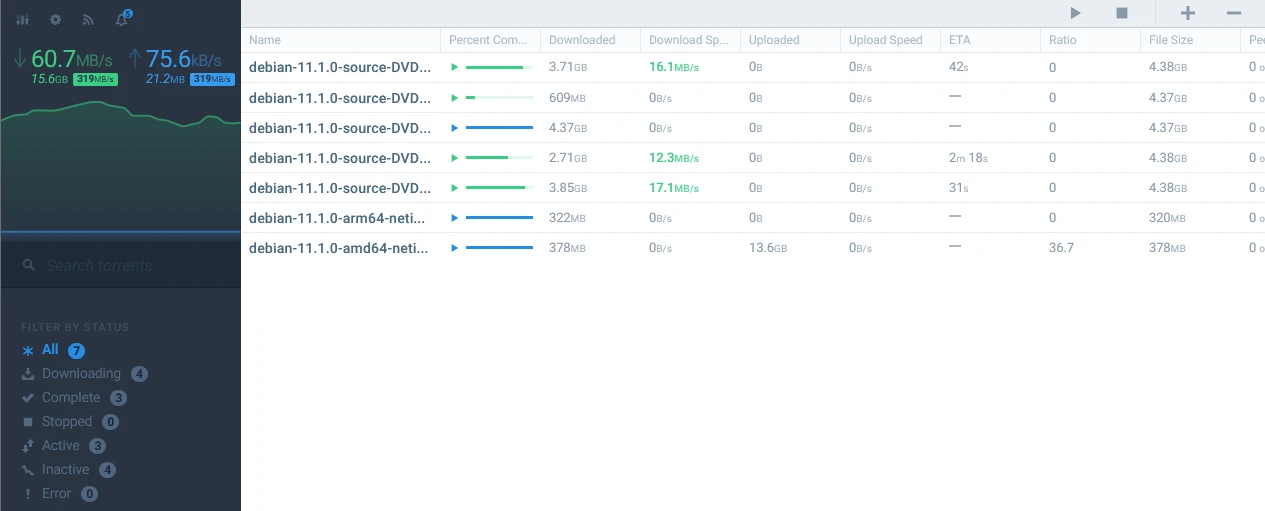1265x511 pixels.
Task: Sort by the File Size column header
Action: pyautogui.click(x=1190, y=40)
